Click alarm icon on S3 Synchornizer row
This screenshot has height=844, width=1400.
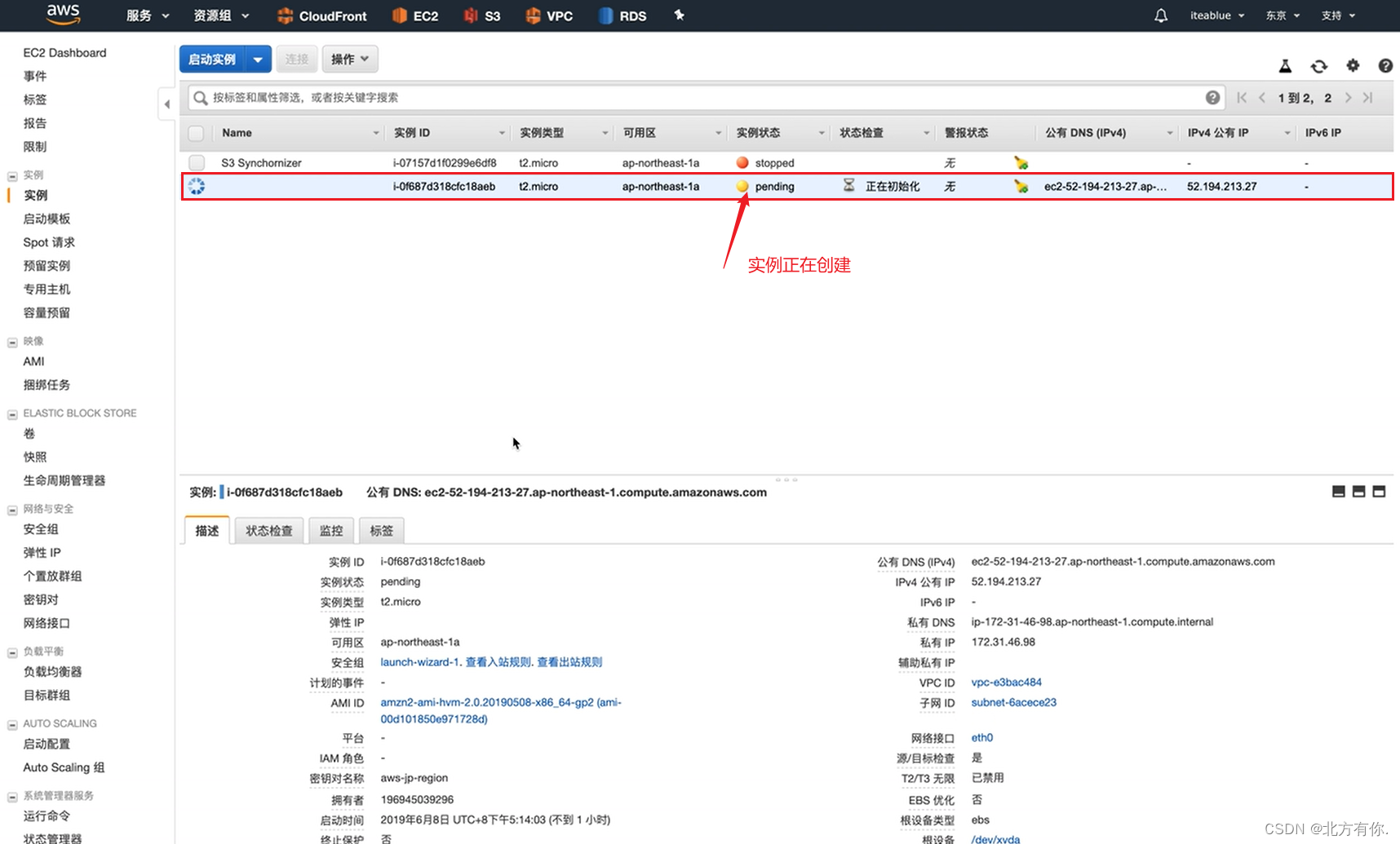(1021, 163)
